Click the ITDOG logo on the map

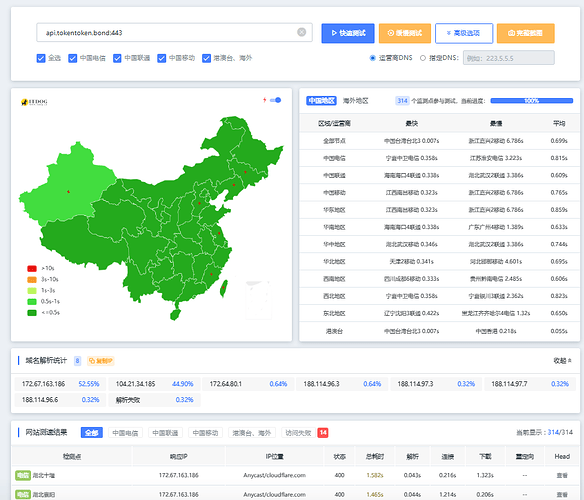(34, 102)
